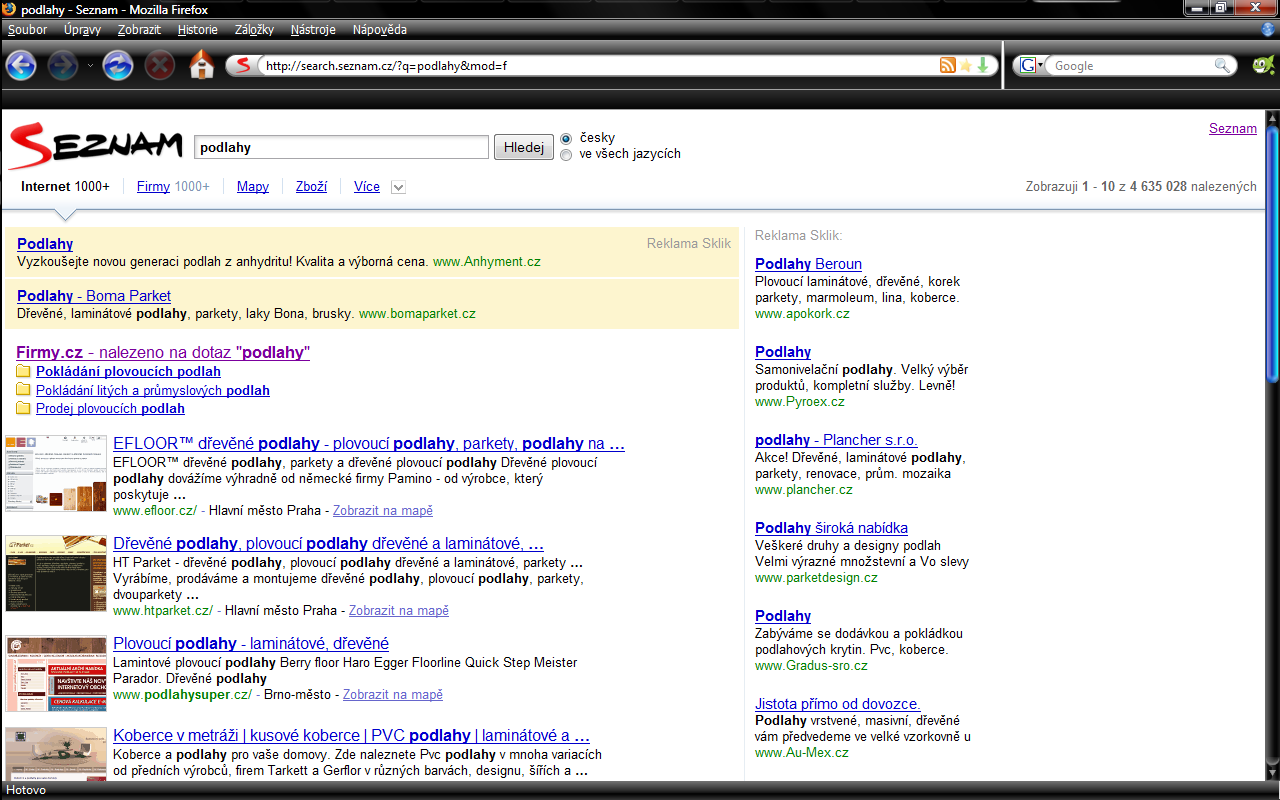Click 'Zobrazit na mapě' for podlahysuper.cz

pos(393,694)
